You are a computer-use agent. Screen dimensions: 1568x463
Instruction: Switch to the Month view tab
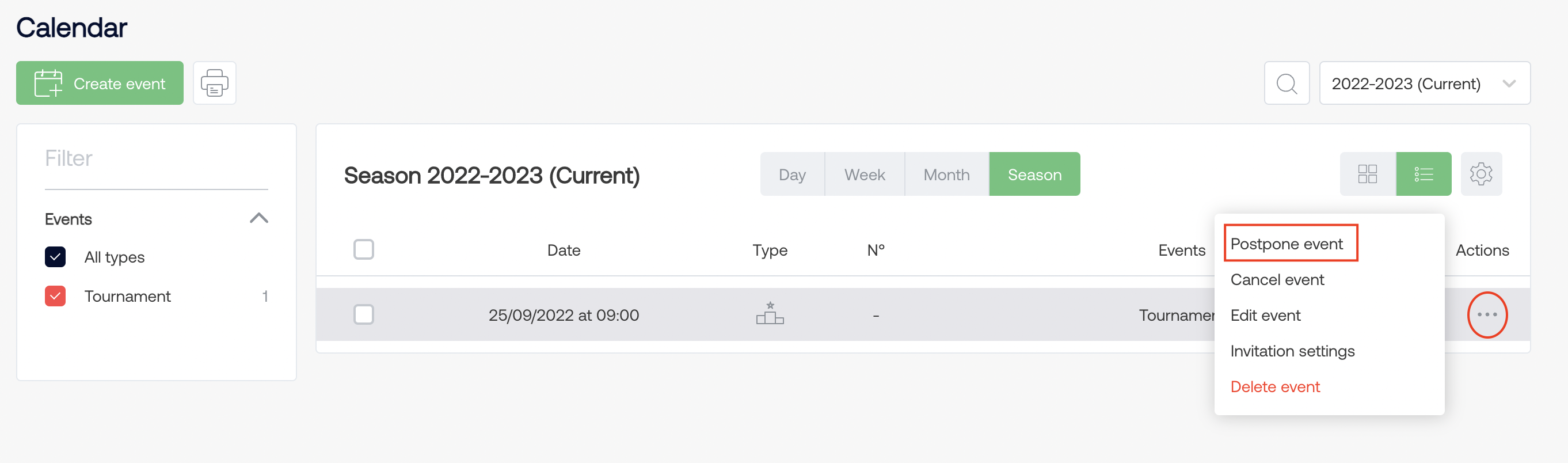click(x=946, y=174)
